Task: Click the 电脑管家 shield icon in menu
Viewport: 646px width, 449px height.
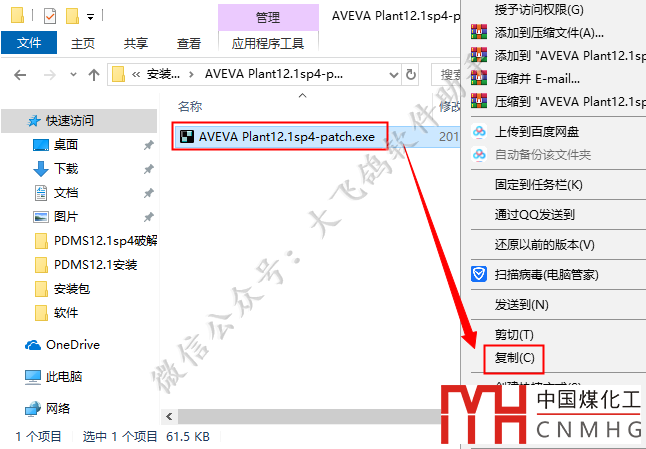Action: [x=479, y=274]
